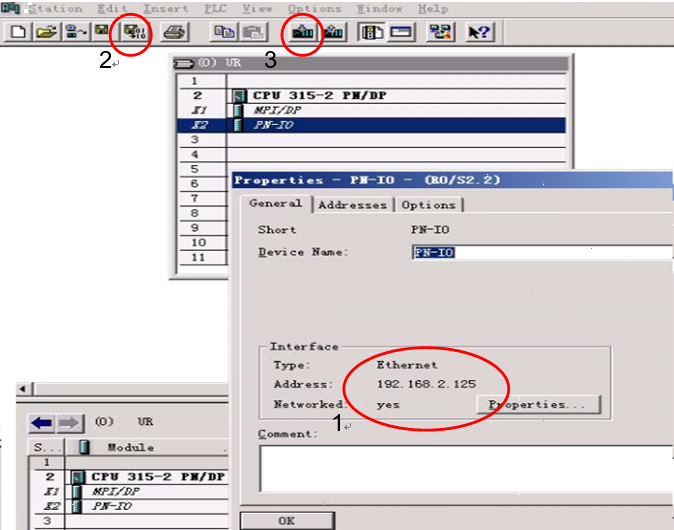Screen dimensions: 674x530
Task: Click the forward arrow in detail pane
Action: click(70, 423)
